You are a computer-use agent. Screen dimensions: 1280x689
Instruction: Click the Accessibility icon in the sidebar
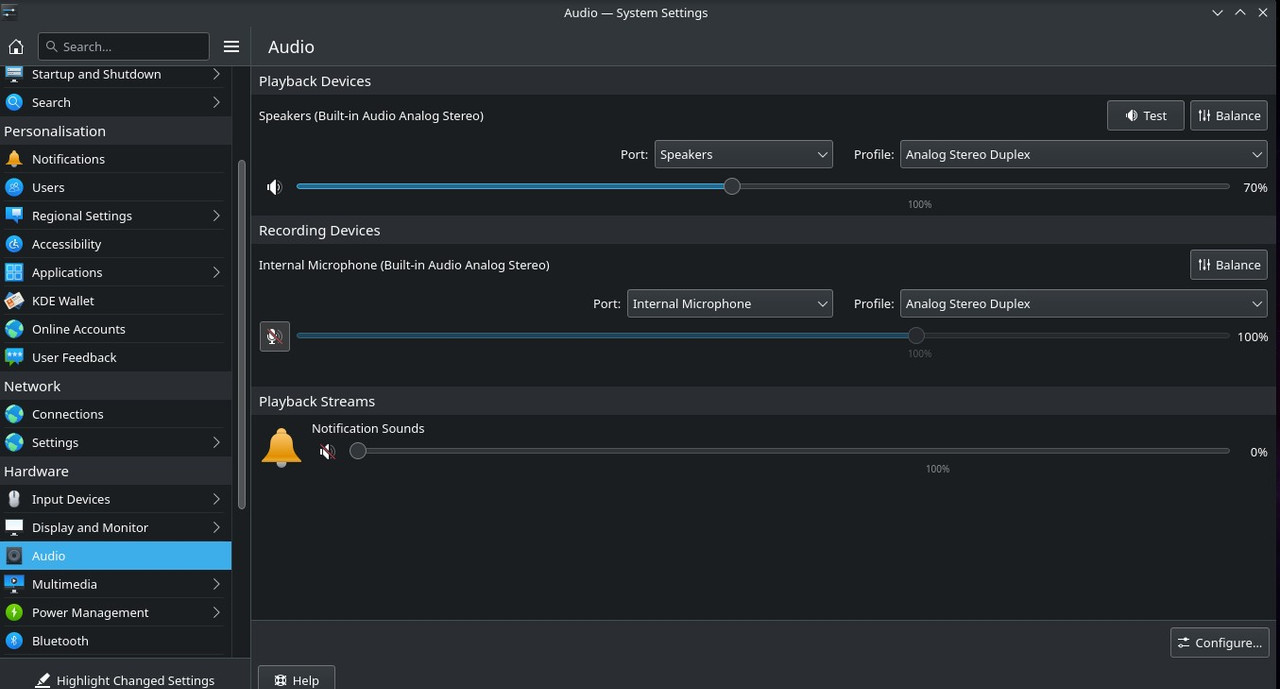14,244
